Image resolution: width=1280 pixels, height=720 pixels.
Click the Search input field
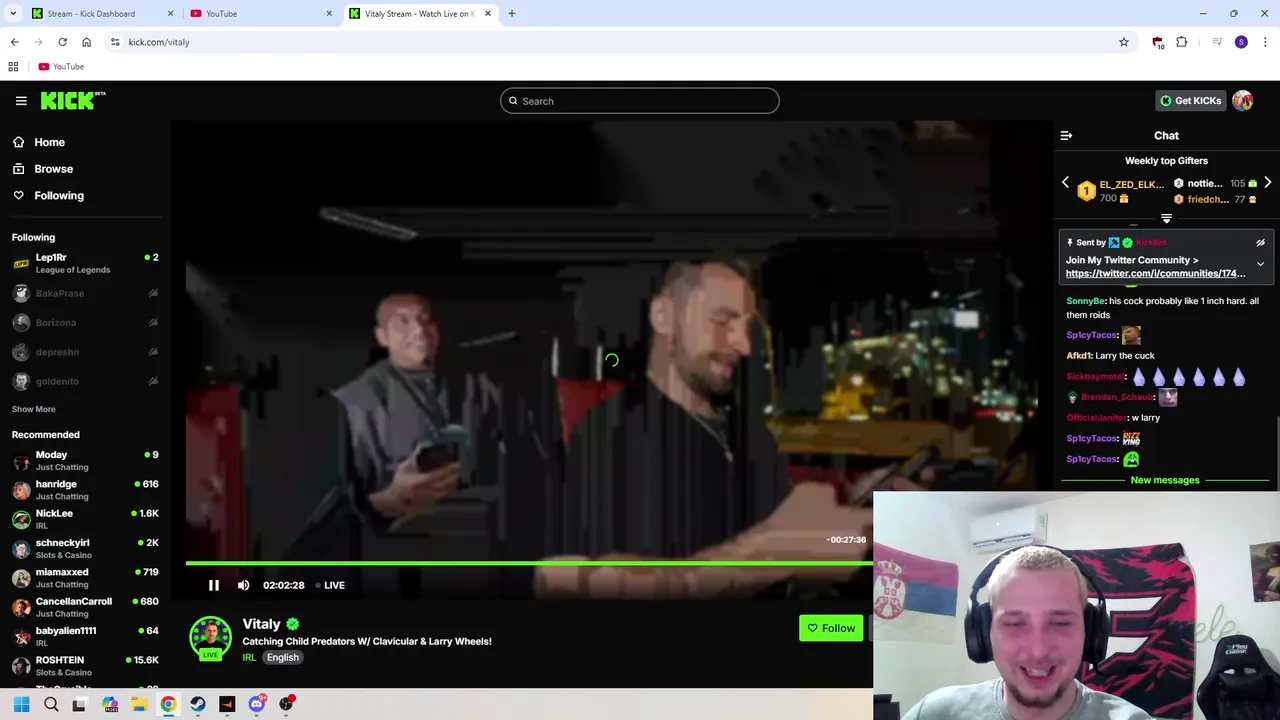(640, 101)
